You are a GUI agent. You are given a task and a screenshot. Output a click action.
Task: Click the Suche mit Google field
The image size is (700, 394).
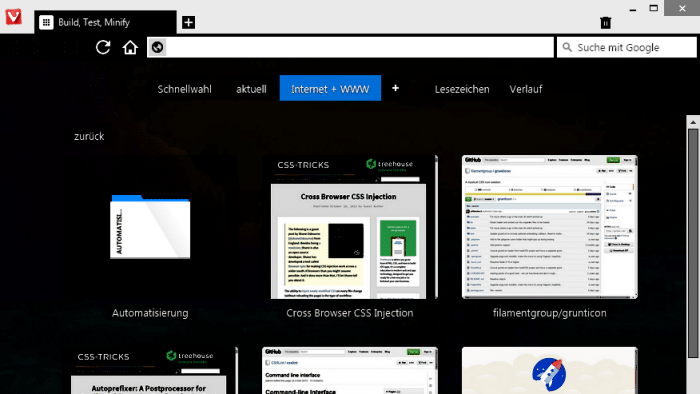coord(626,47)
